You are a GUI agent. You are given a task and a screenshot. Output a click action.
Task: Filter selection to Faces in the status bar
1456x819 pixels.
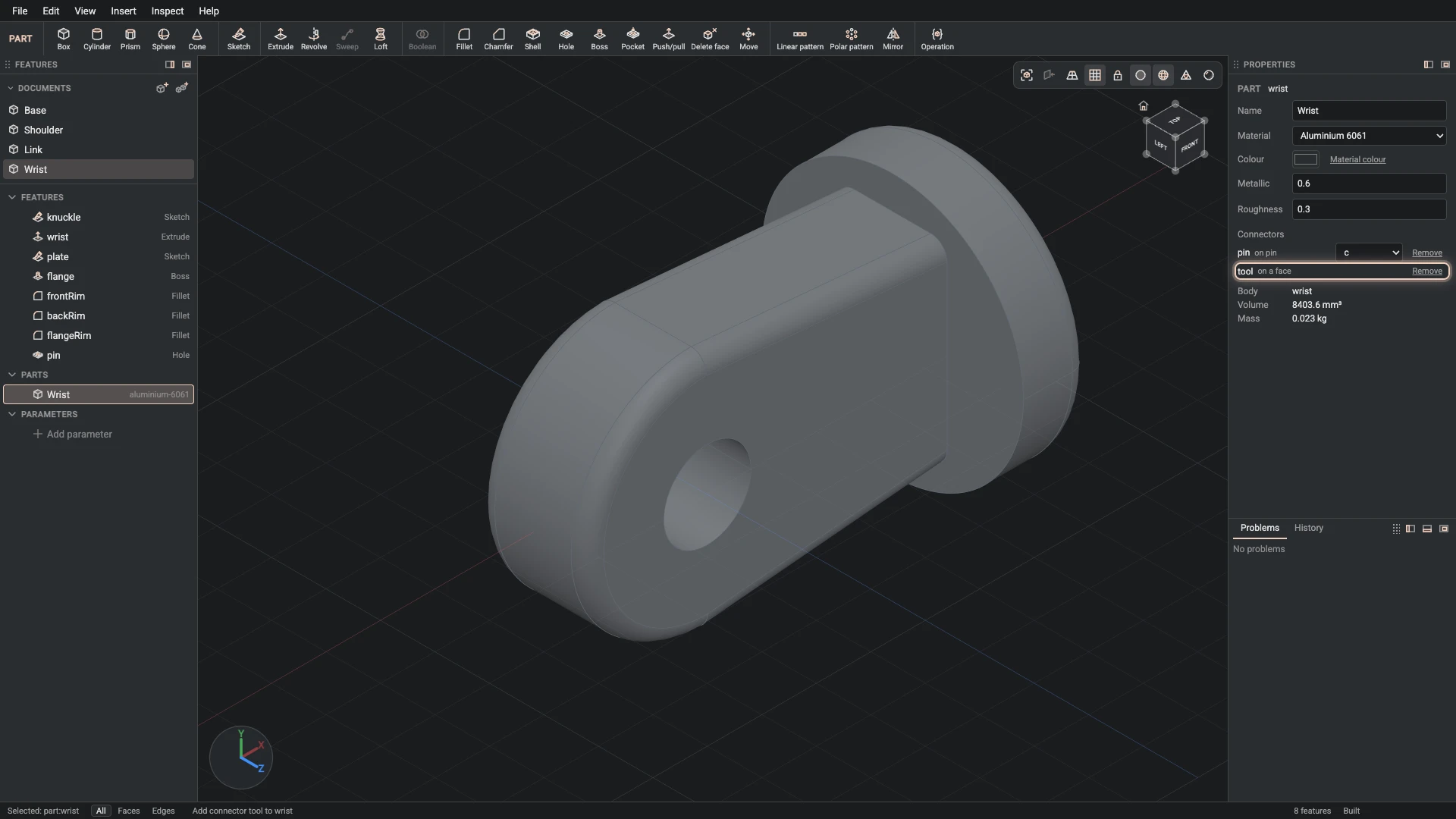[129, 811]
